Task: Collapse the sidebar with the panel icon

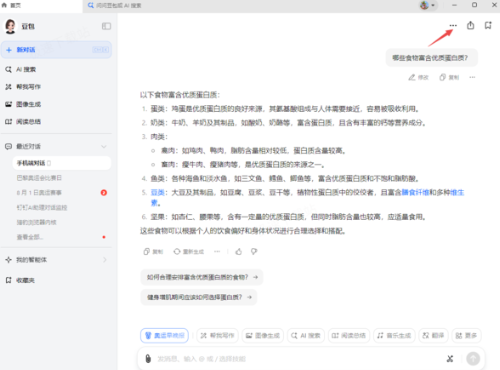Action: pos(106,26)
